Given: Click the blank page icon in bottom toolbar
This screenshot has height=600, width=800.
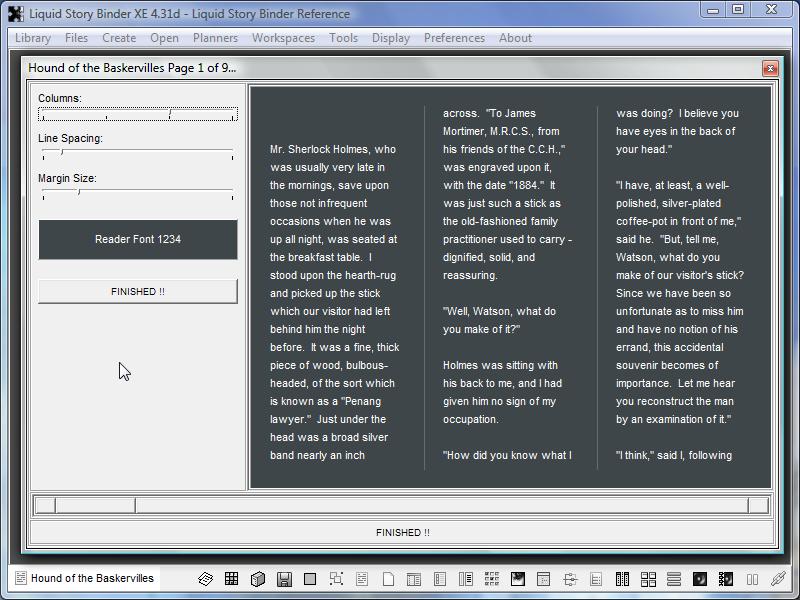Looking at the screenshot, I should [x=388, y=579].
